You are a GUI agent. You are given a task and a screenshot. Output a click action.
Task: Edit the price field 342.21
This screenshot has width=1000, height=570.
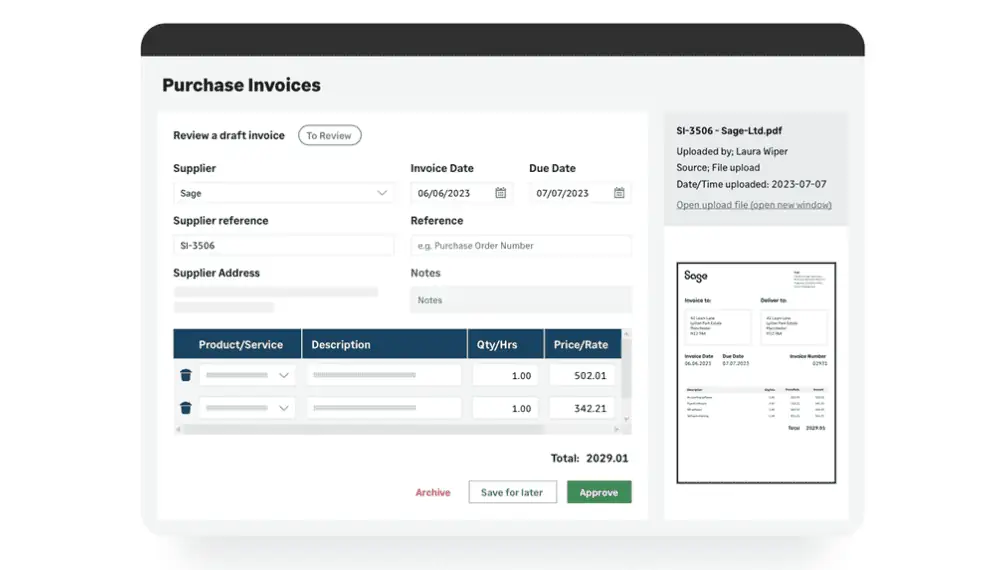point(582,407)
